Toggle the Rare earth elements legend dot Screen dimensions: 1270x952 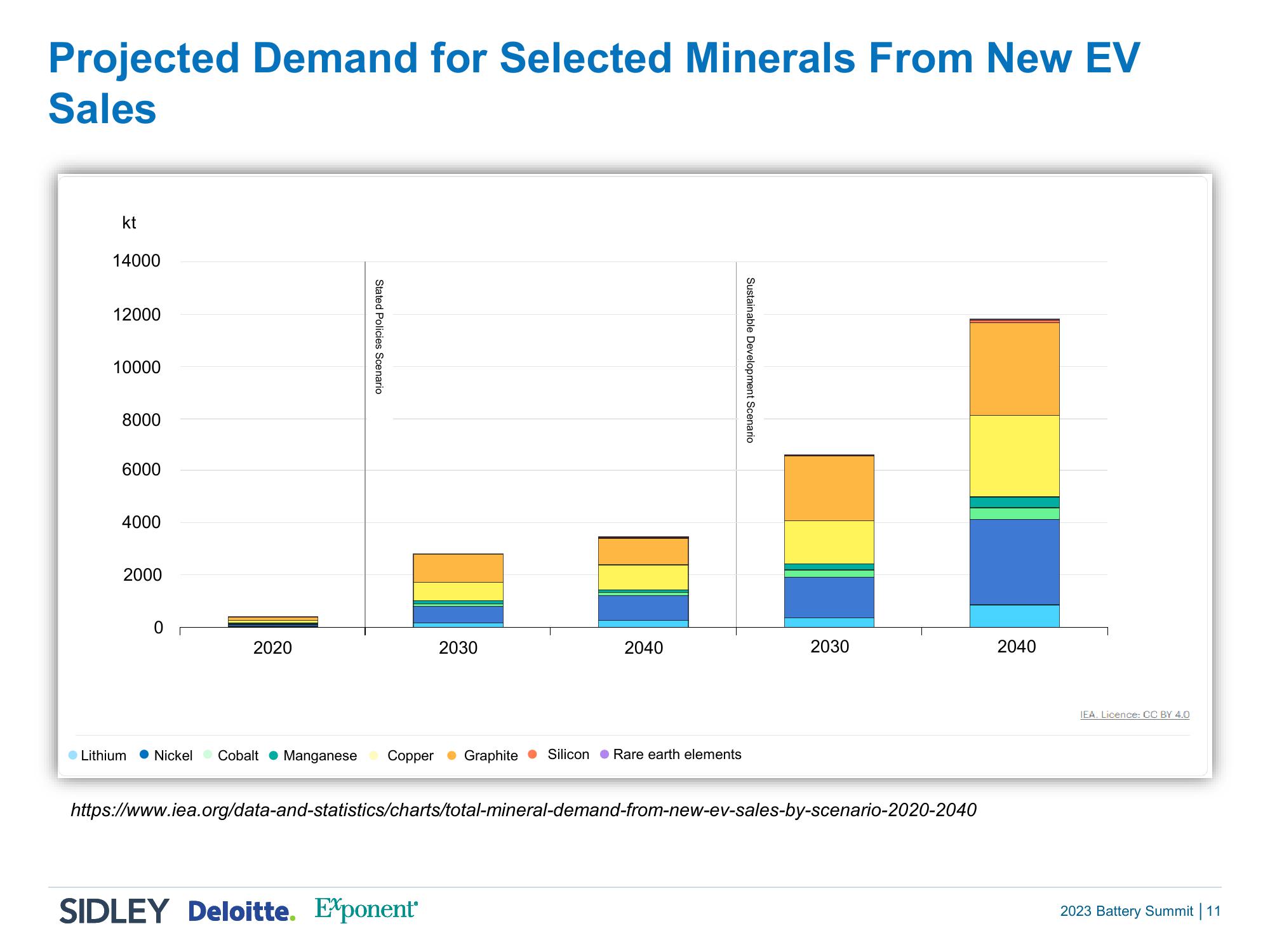click(x=605, y=754)
